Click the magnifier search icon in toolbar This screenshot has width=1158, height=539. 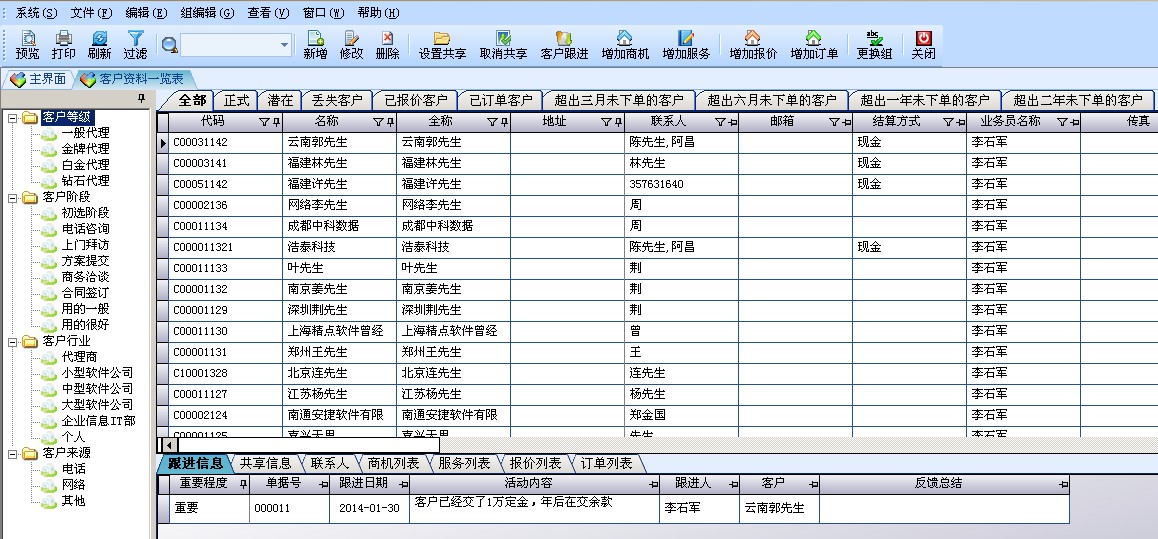pos(169,45)
